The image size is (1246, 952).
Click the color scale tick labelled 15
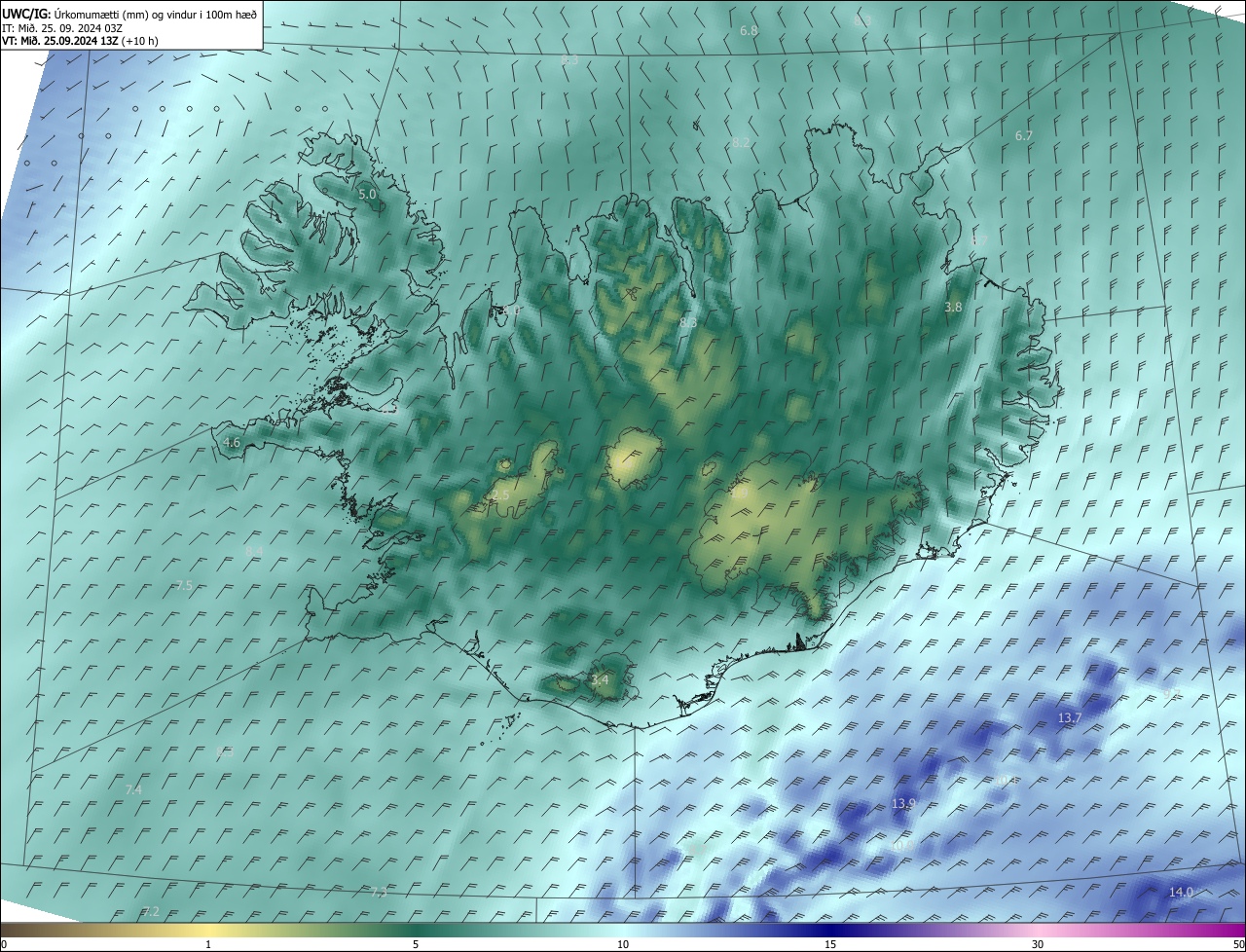coord(830,945)
